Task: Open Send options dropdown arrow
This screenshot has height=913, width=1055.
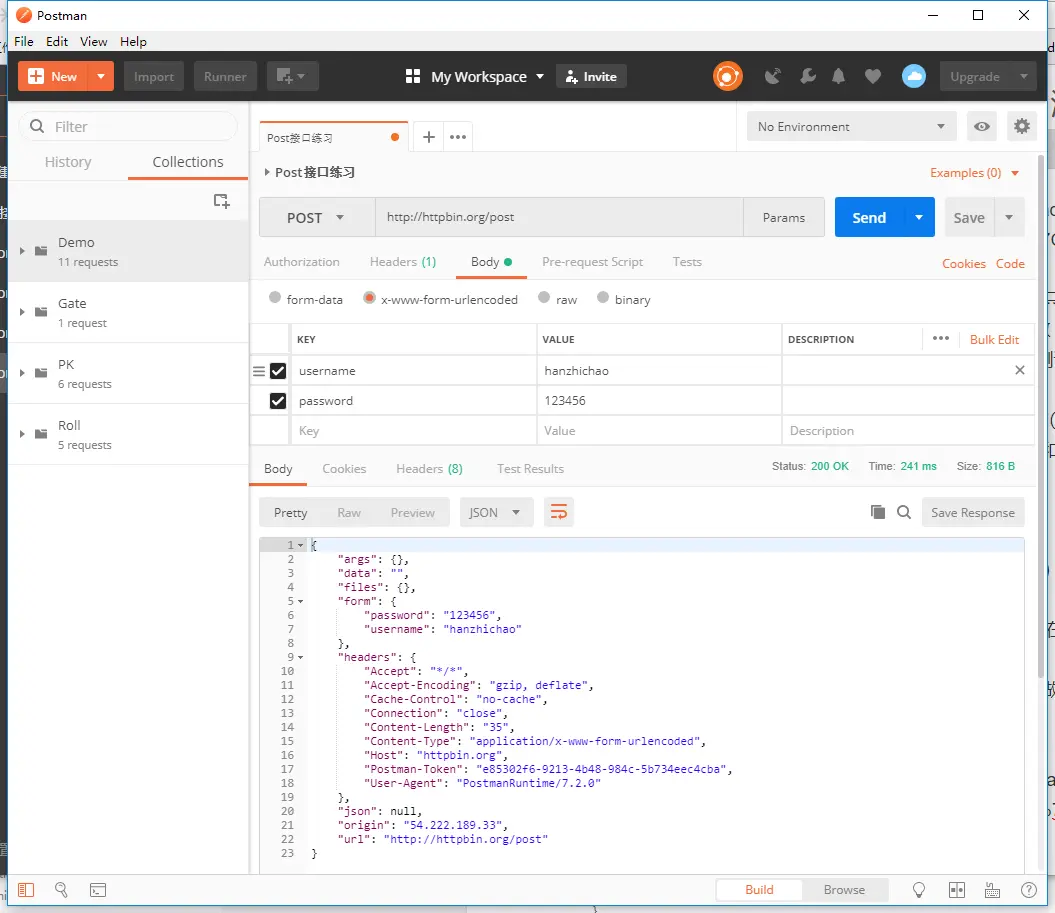Action: pyautogui.click(x=919, y=217)
